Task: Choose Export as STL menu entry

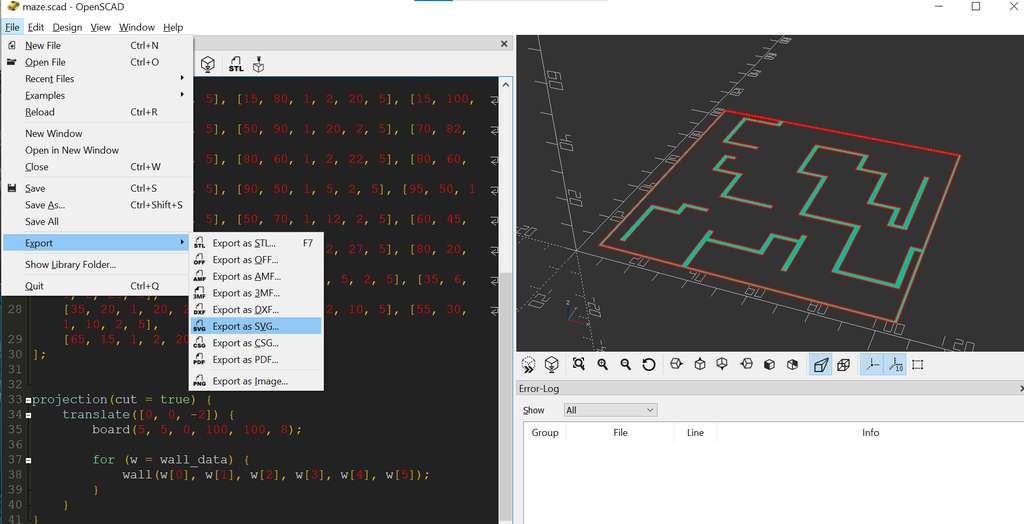Action: click(256, 243)
